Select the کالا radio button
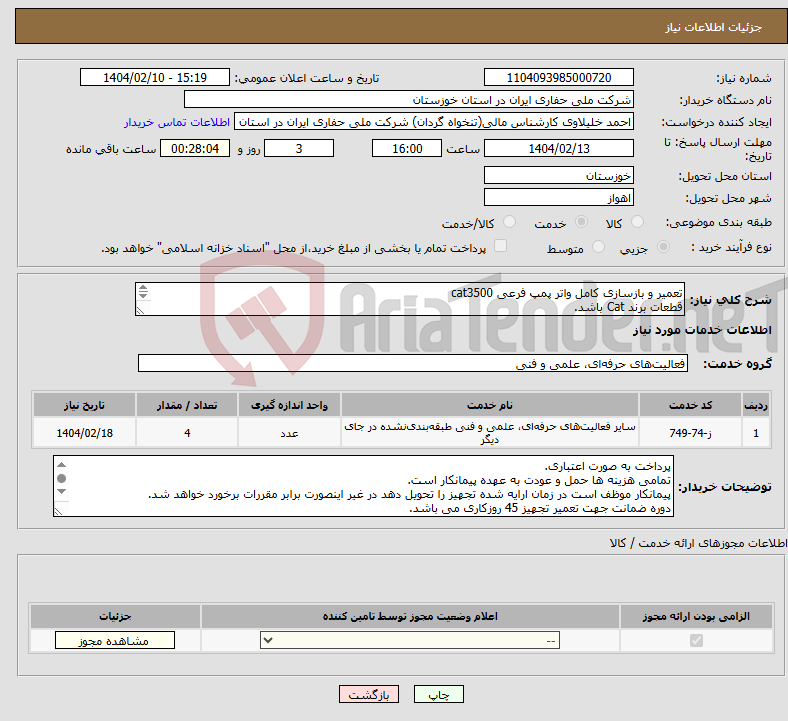The image size is (788, 721). 637,222
